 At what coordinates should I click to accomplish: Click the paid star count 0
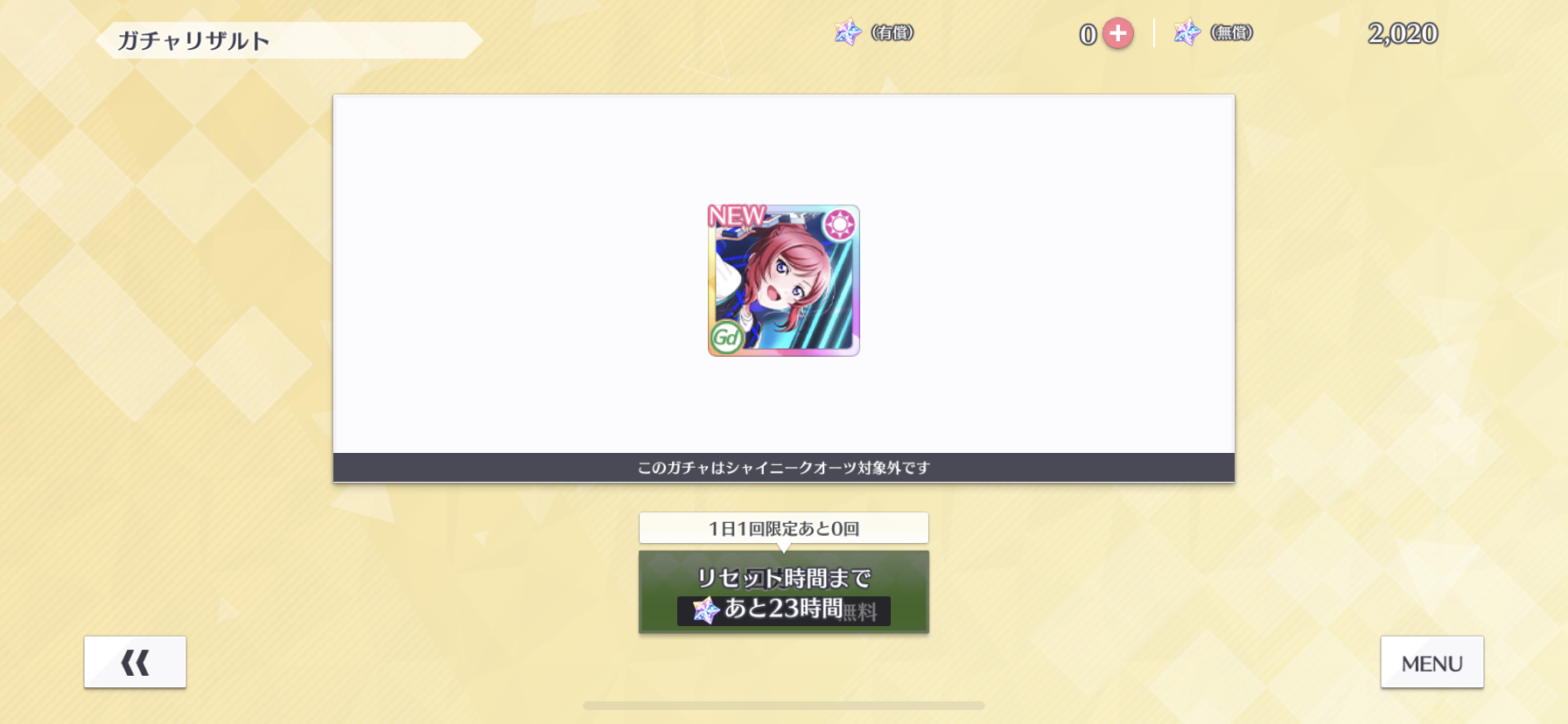pos(1088,34)
